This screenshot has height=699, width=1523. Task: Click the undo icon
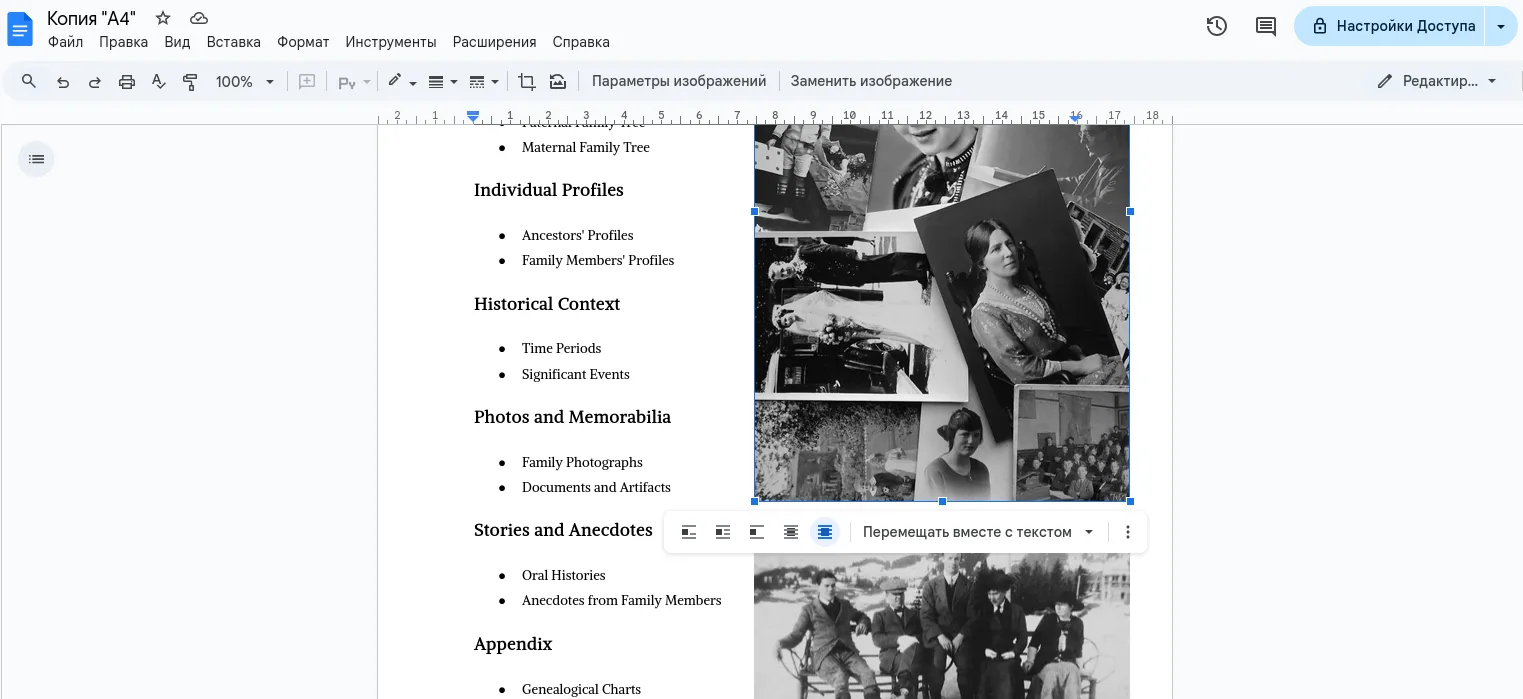tap(62, 81)
